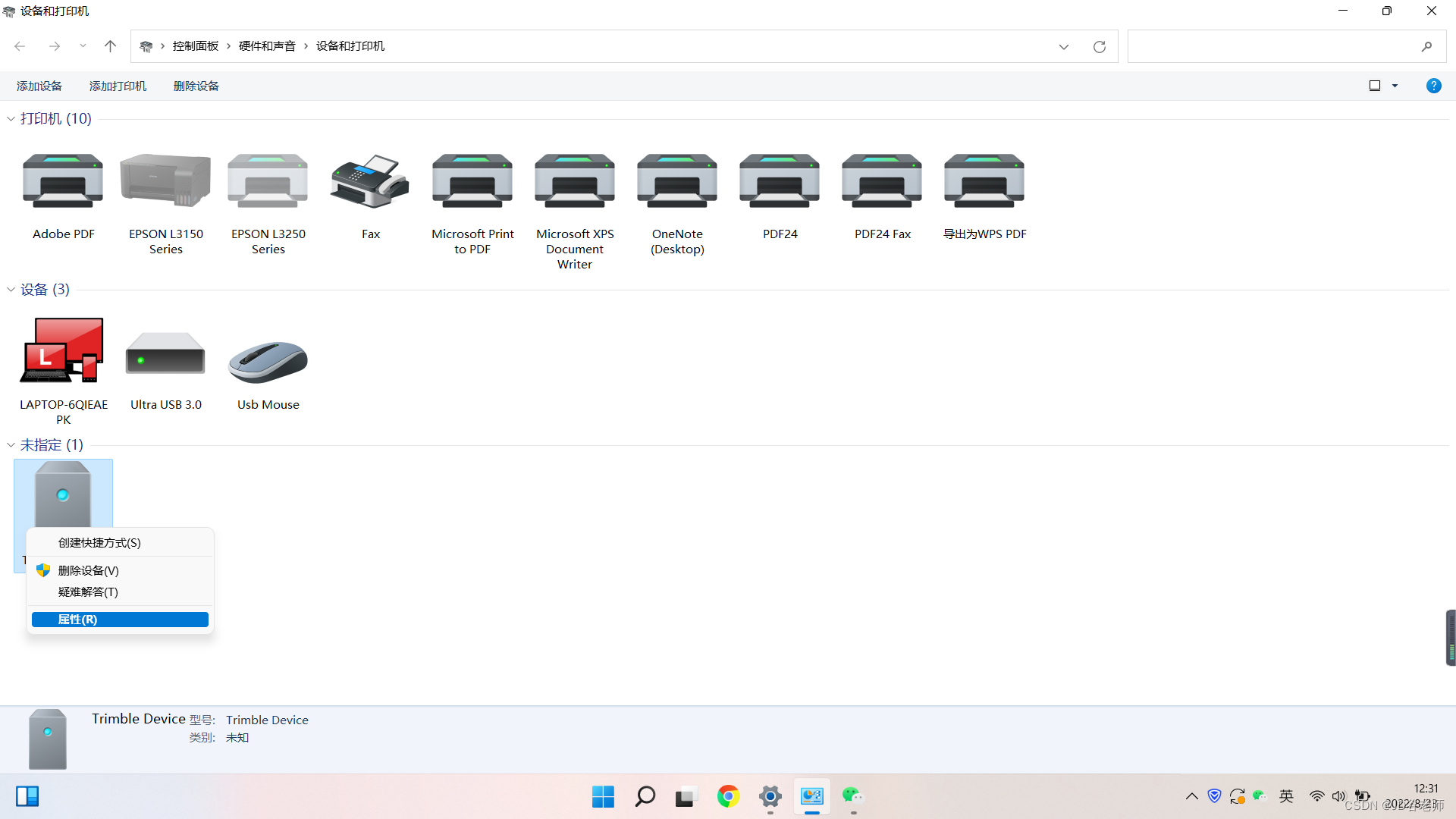Image resolution: width=1456 pixels, height=819 pixels.
Task: Click 疑难解答(T) in the context menu
Action: (x=88, y=591)
